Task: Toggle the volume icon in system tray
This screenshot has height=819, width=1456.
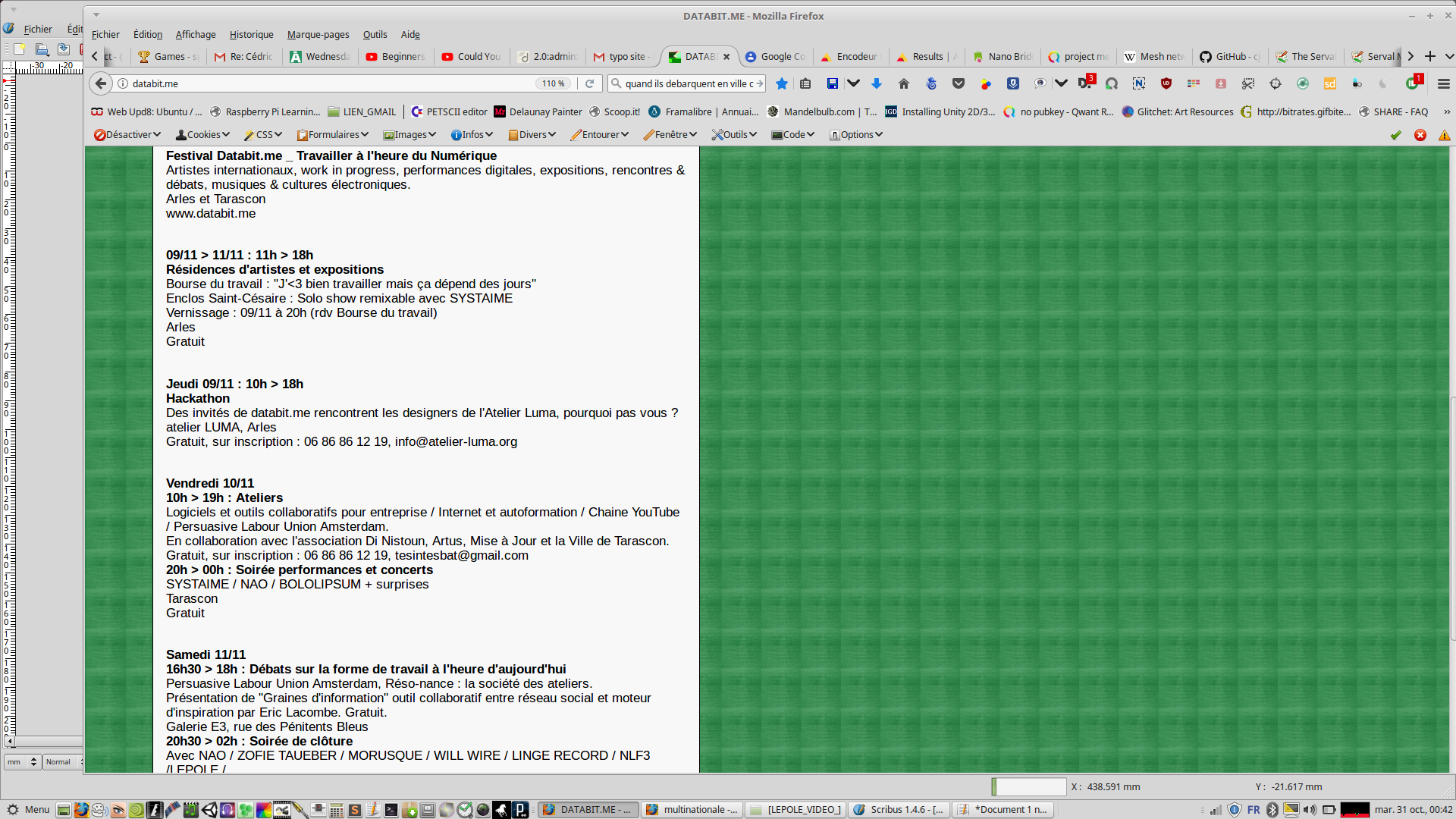Action: point(1310,810)
